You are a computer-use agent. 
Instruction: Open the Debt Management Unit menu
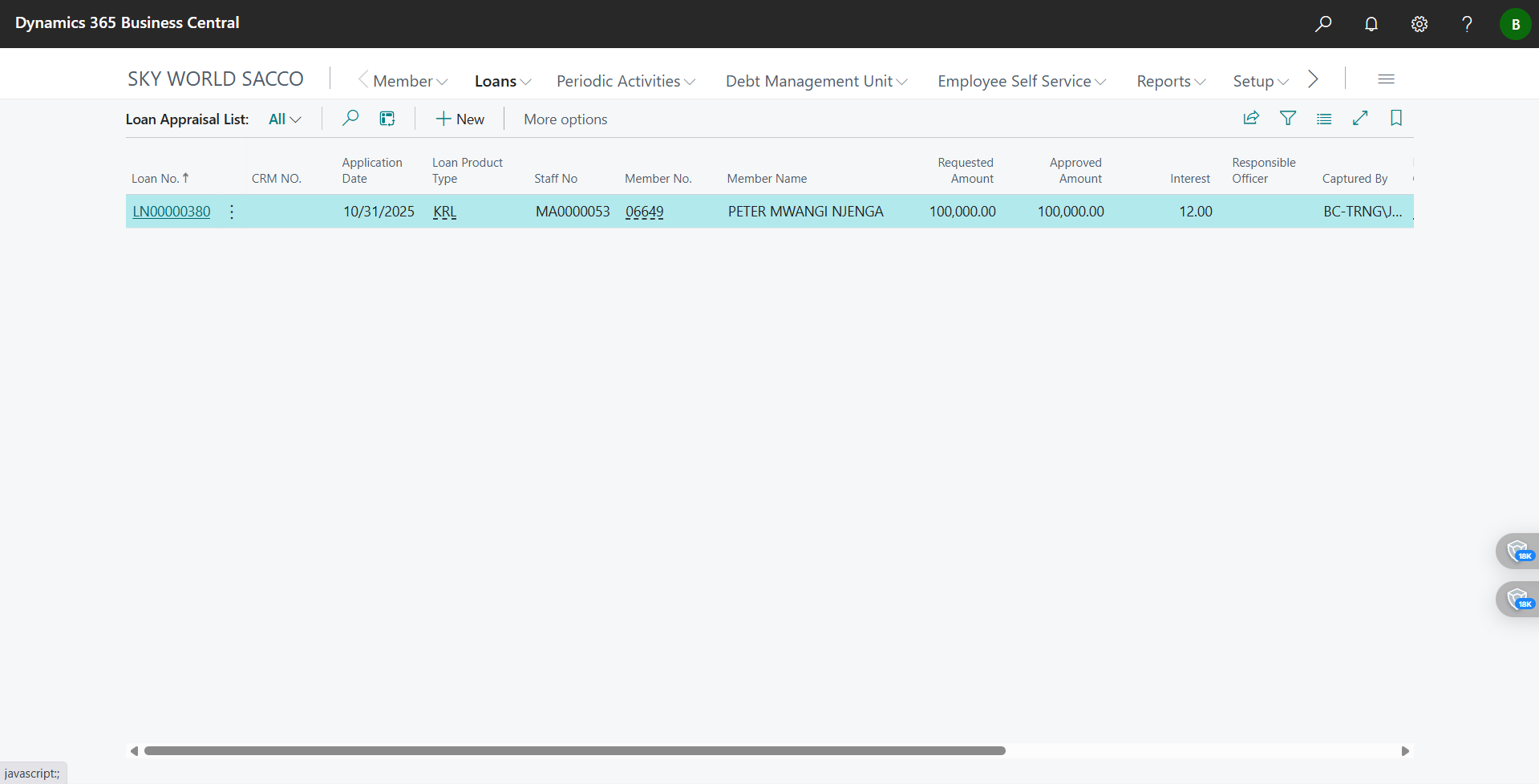coord(815,81)
